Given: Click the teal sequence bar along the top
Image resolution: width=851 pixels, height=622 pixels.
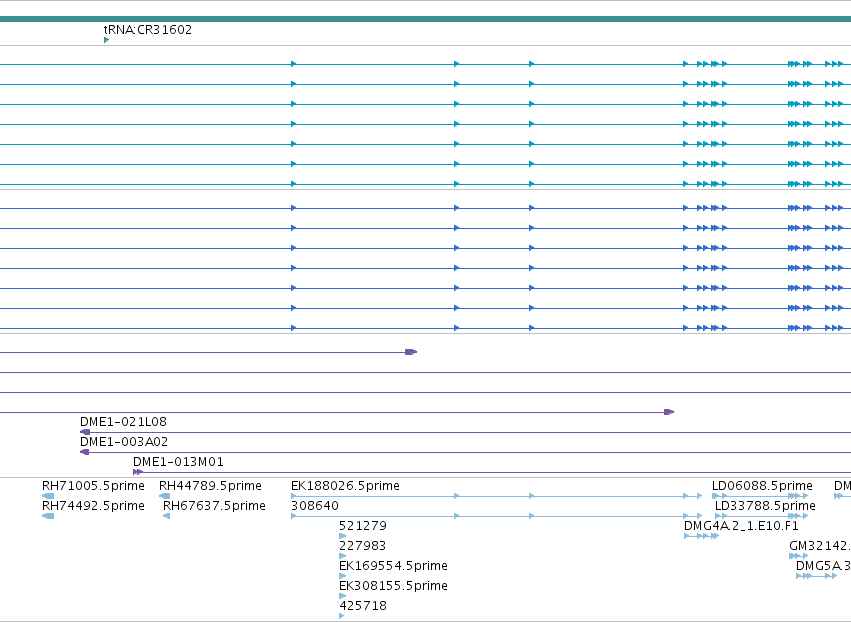Looking at the screenshot, I should point(426,19).
